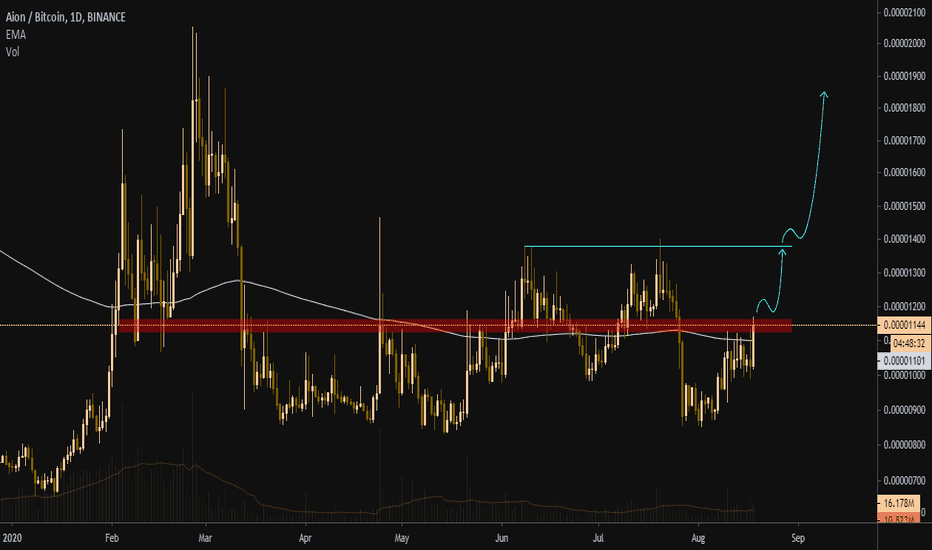Click the Sep label on time axis
The width and height of the screenshot is (932, 550).
coord(798,538)
